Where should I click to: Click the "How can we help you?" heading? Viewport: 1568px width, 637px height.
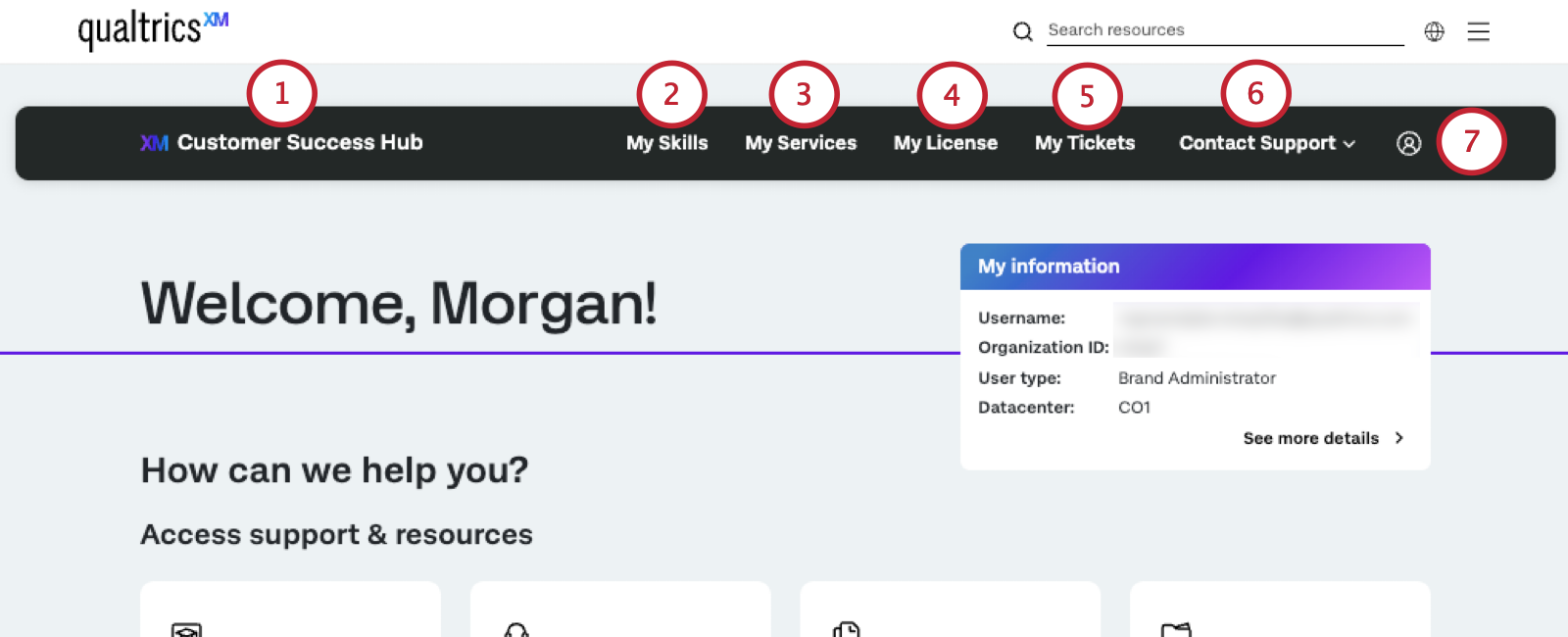pos(334,470)
